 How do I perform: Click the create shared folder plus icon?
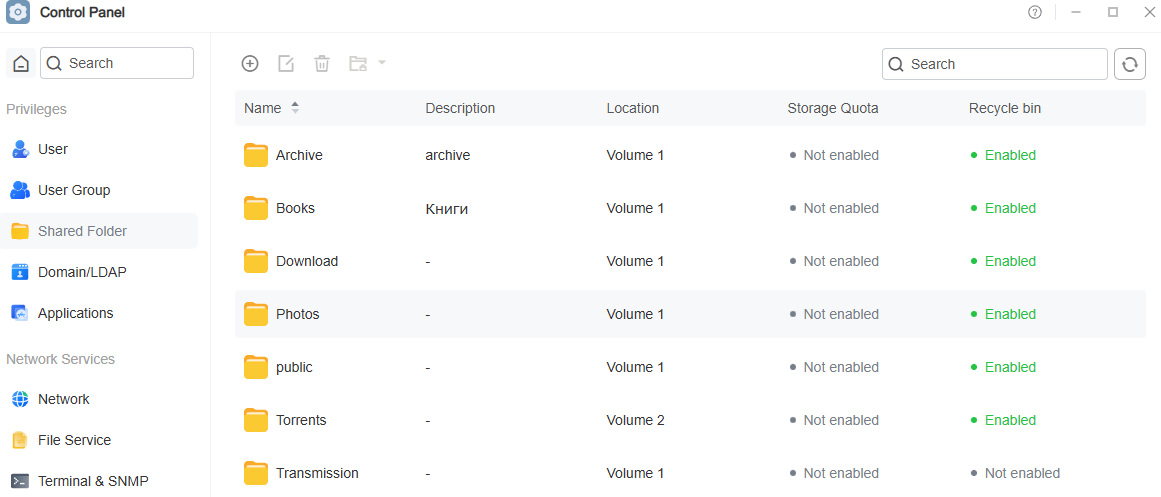[x=250, y=64]
